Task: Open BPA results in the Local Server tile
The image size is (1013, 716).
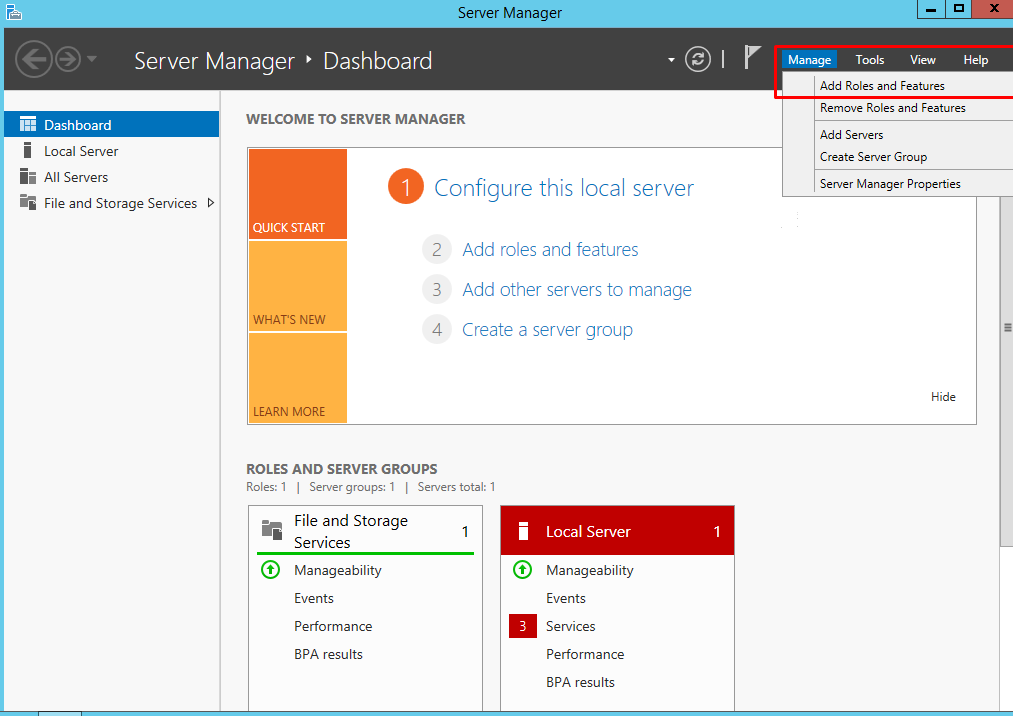Action: (x=580, y=682)
